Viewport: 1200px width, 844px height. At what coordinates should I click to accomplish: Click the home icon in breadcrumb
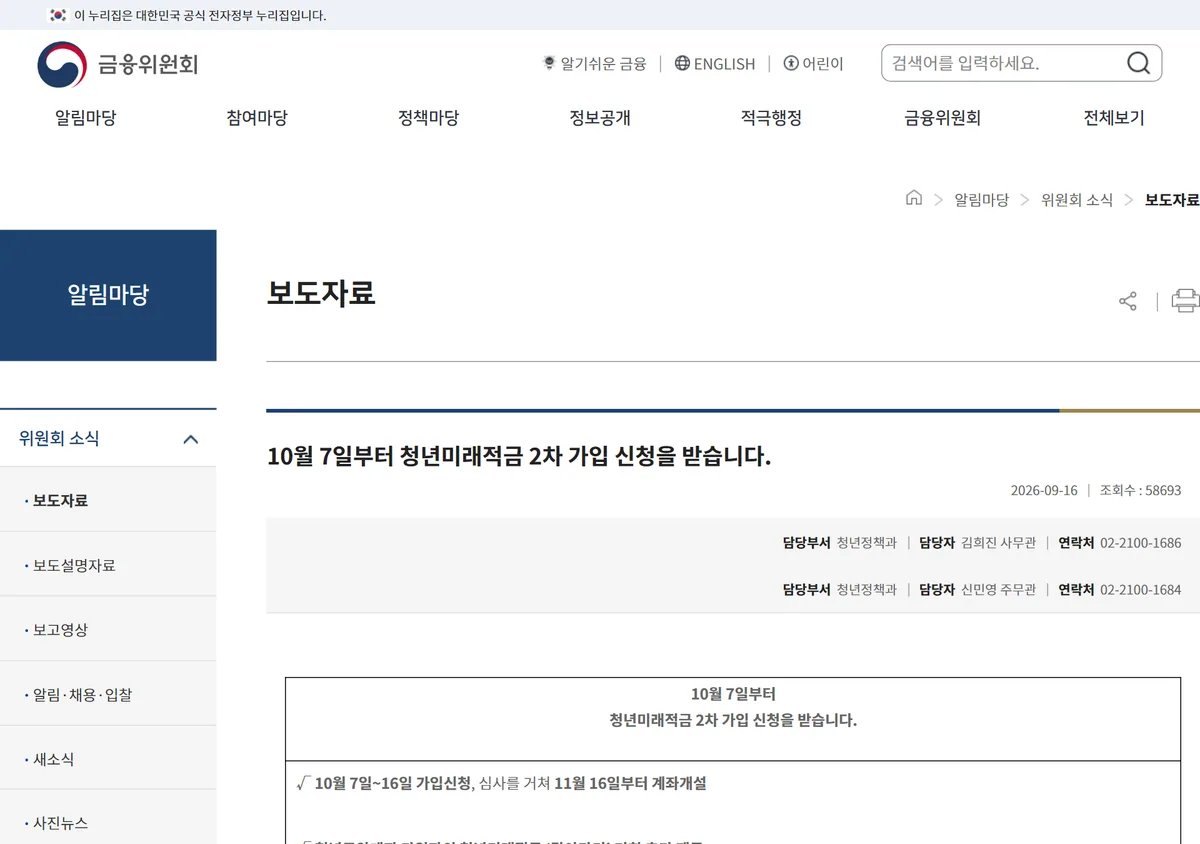point(913,198)
